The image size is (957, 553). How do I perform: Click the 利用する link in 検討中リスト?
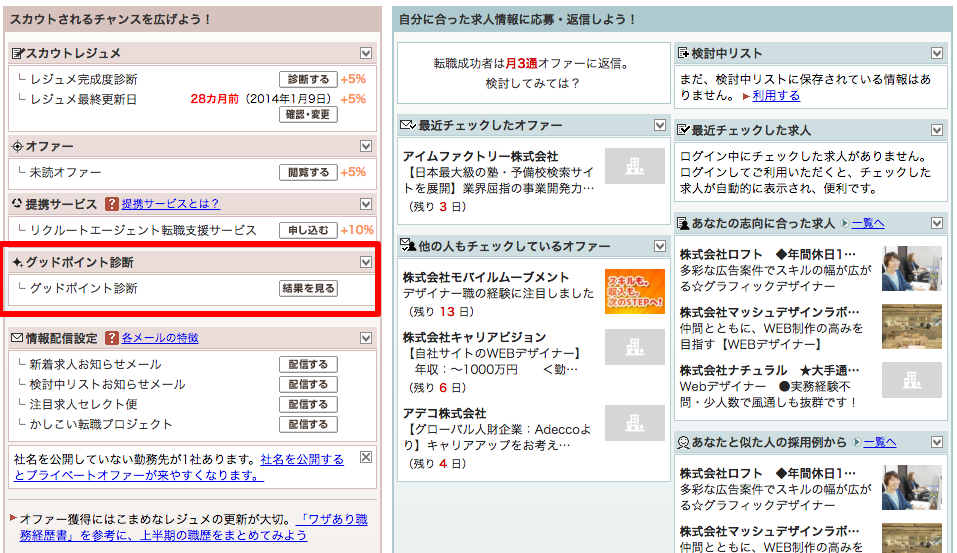click(x=776, y=96)
